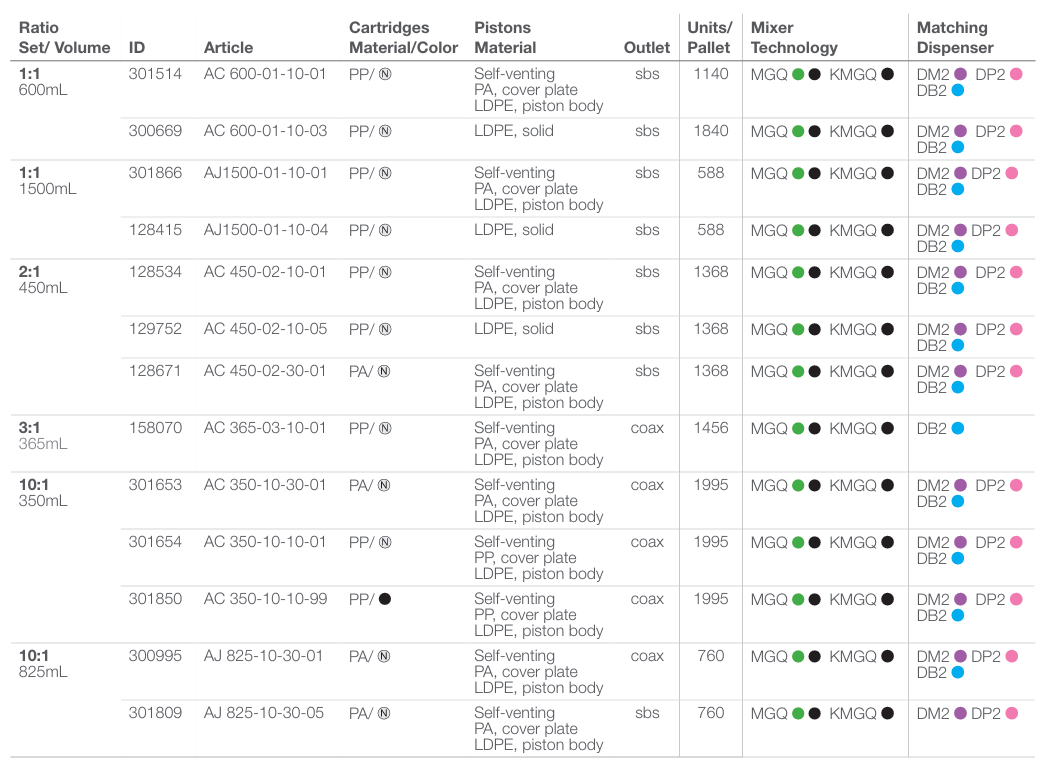The image size is (1048, 774).
Task: Click the black KMGQ dot in row 300995
Action: [x=887, y=656]
